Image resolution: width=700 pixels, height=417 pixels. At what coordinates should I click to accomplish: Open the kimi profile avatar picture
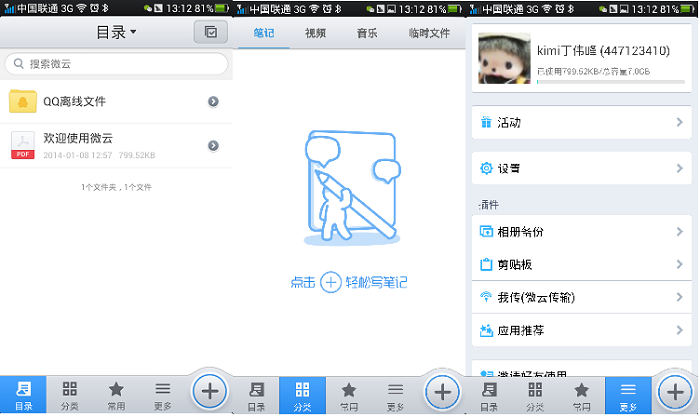(504, 58)
